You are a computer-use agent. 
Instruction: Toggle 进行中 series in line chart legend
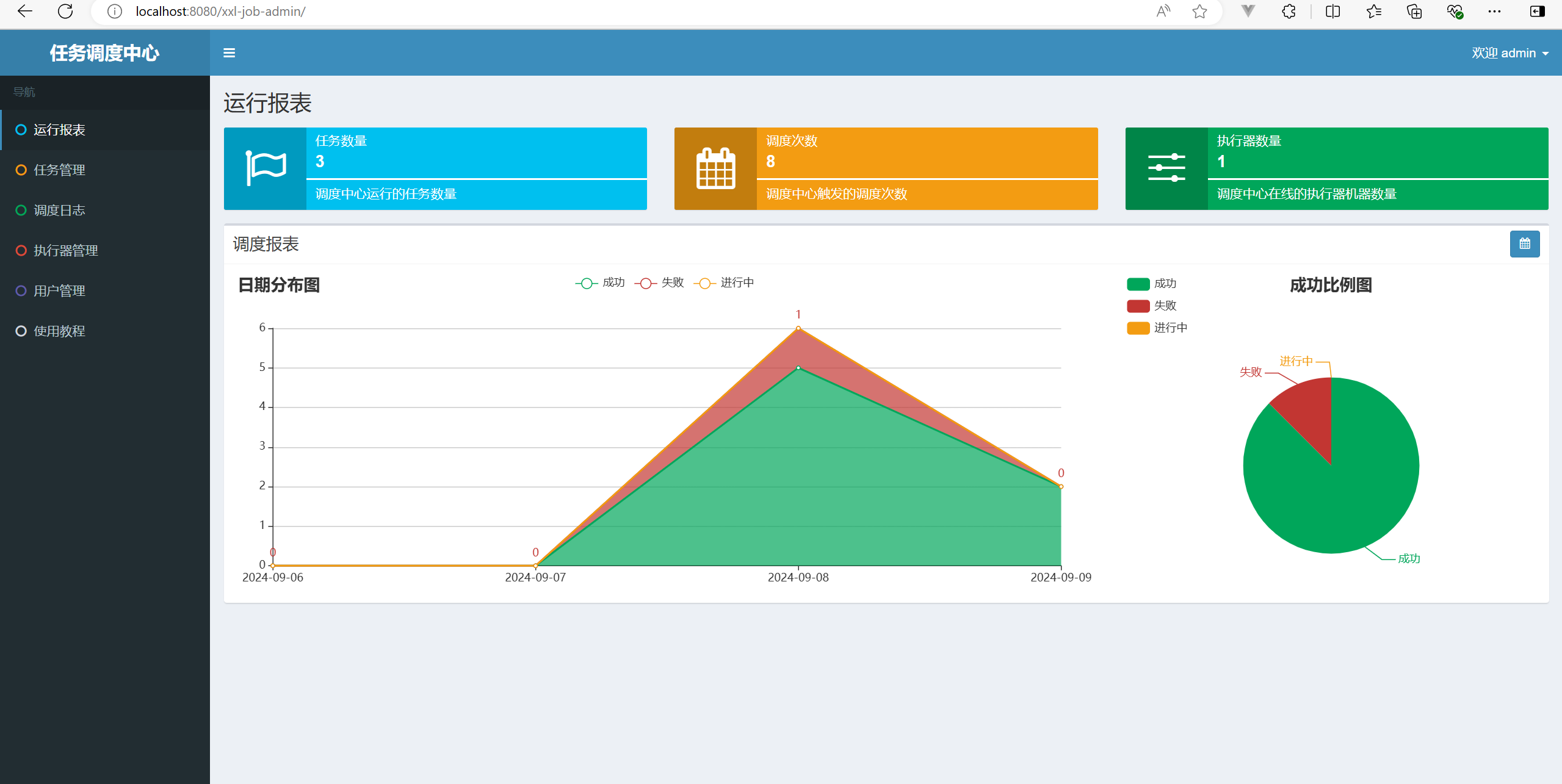[x=724, y=283]
